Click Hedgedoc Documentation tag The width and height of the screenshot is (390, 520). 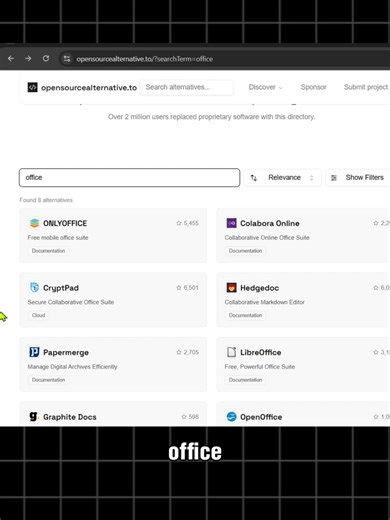pos(245,315)
